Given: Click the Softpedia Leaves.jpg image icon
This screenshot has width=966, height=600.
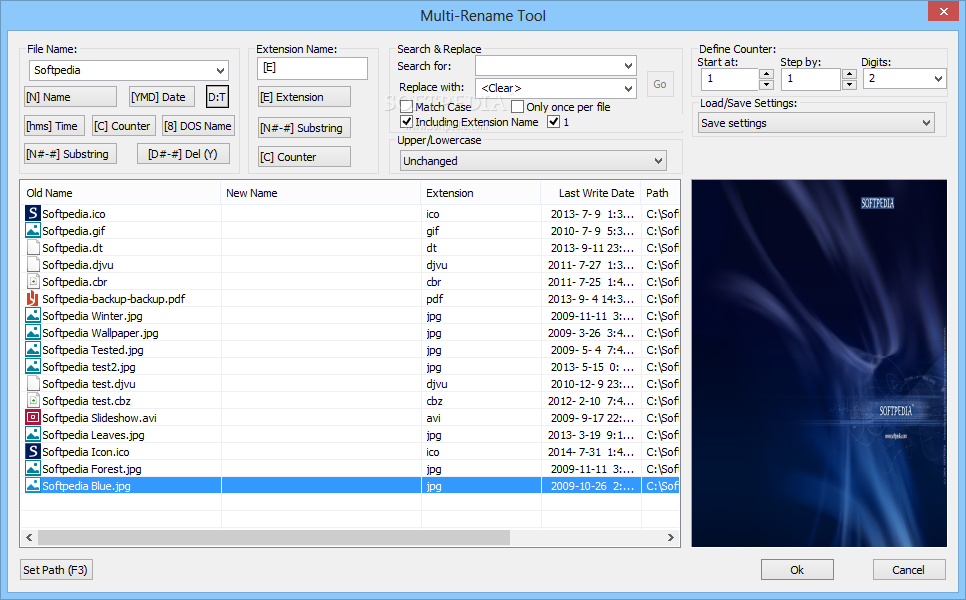Looking at the screenshot, I should click(33, 434).
